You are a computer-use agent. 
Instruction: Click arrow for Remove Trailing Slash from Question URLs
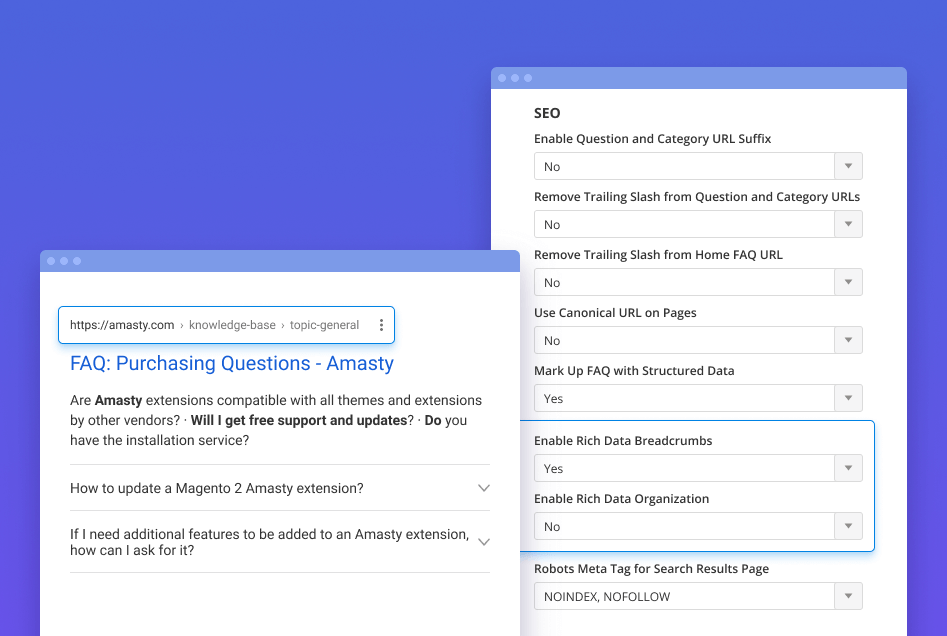[x=848, y=225]
